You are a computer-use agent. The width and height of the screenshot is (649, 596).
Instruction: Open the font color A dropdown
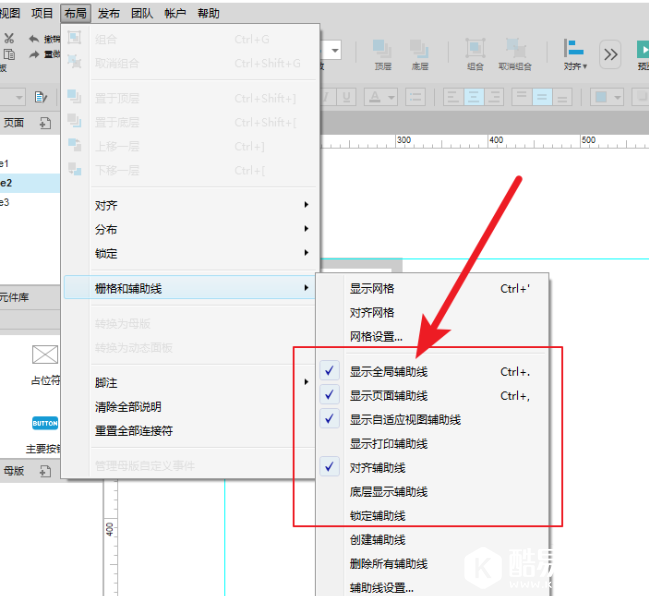[380, 97]
